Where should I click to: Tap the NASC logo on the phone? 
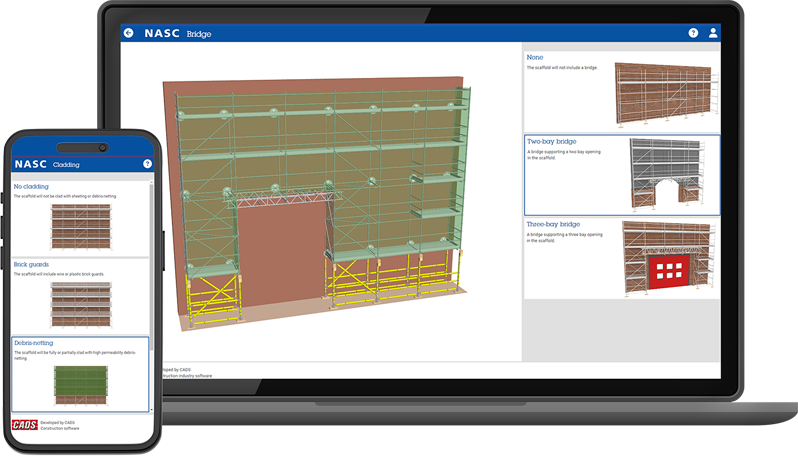click(30, 164)
